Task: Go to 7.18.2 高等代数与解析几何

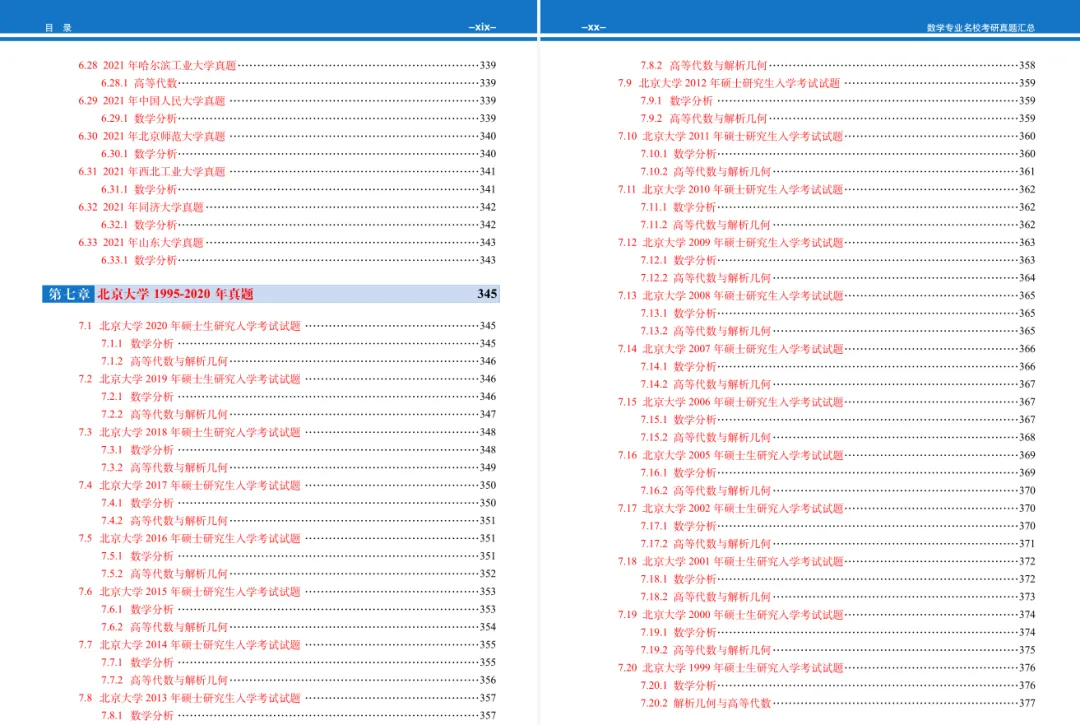Action: click(x=838, y=597)
